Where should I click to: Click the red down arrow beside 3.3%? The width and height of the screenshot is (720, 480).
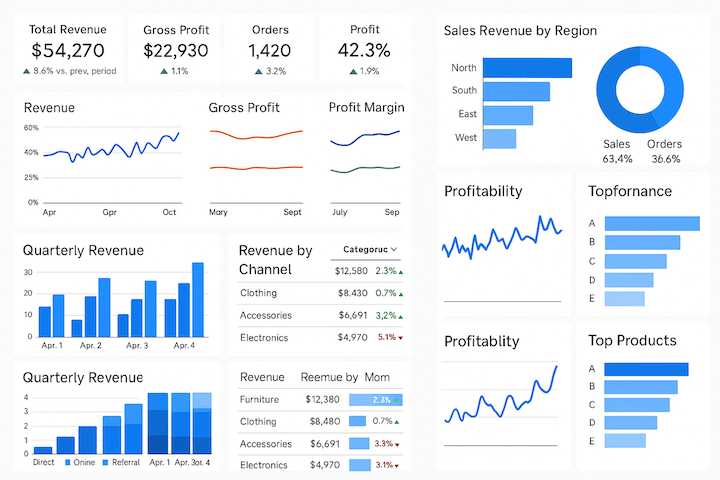397,445
